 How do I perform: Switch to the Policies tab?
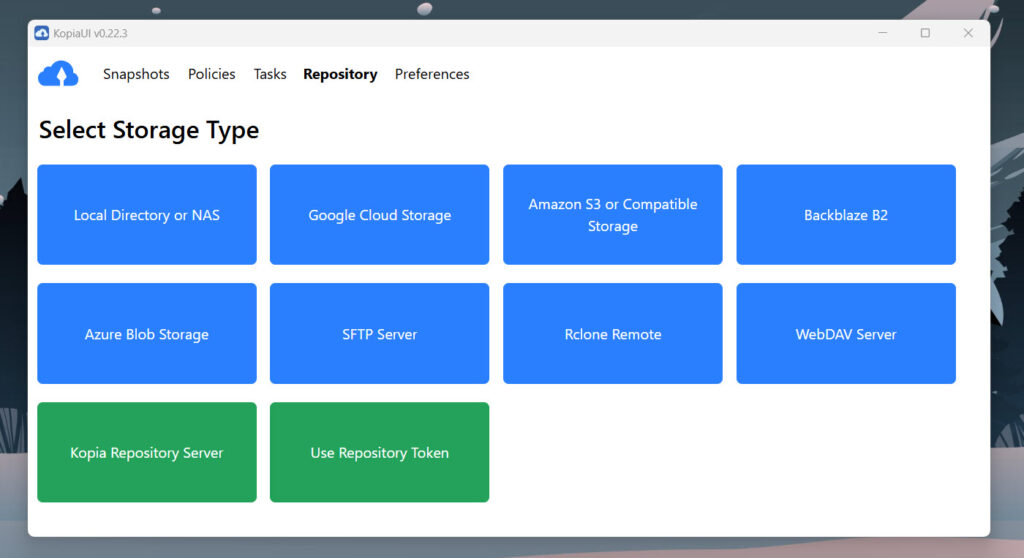[212, 74]
